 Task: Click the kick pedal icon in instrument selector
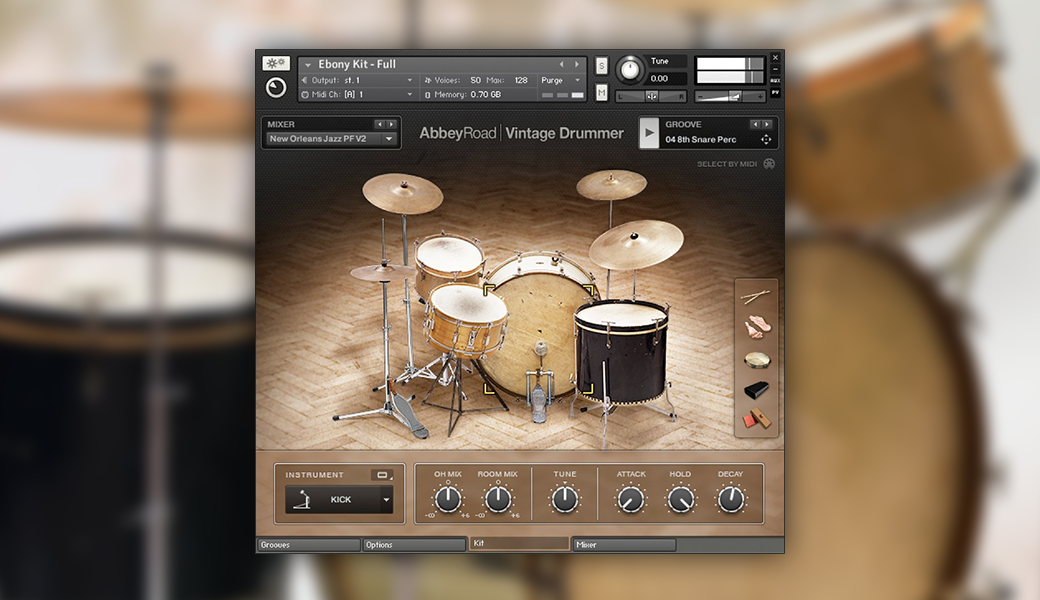[x=303, y=500]
